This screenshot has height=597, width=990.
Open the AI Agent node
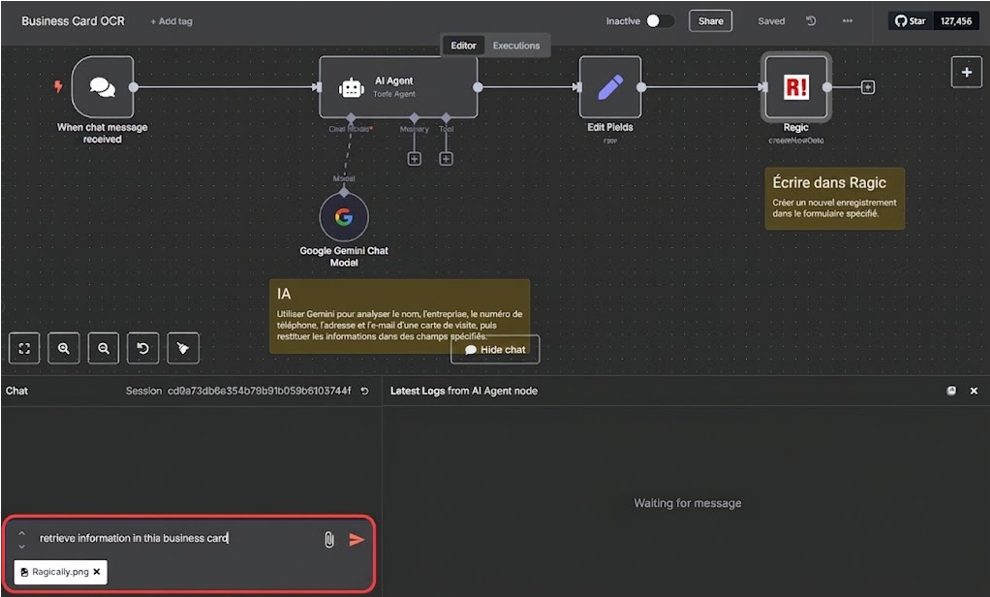[398, 86]
